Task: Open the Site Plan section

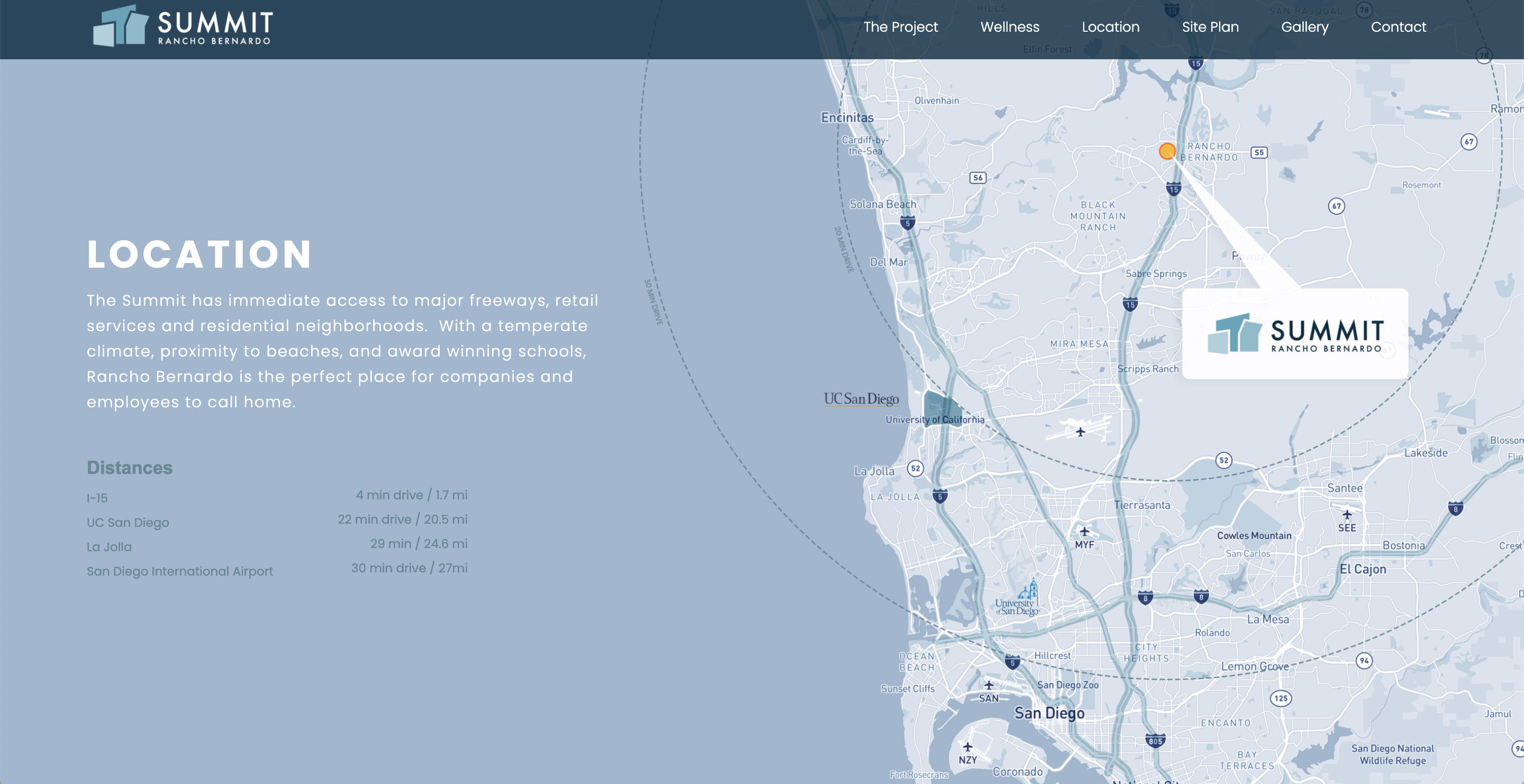Action: [1210, 27]
